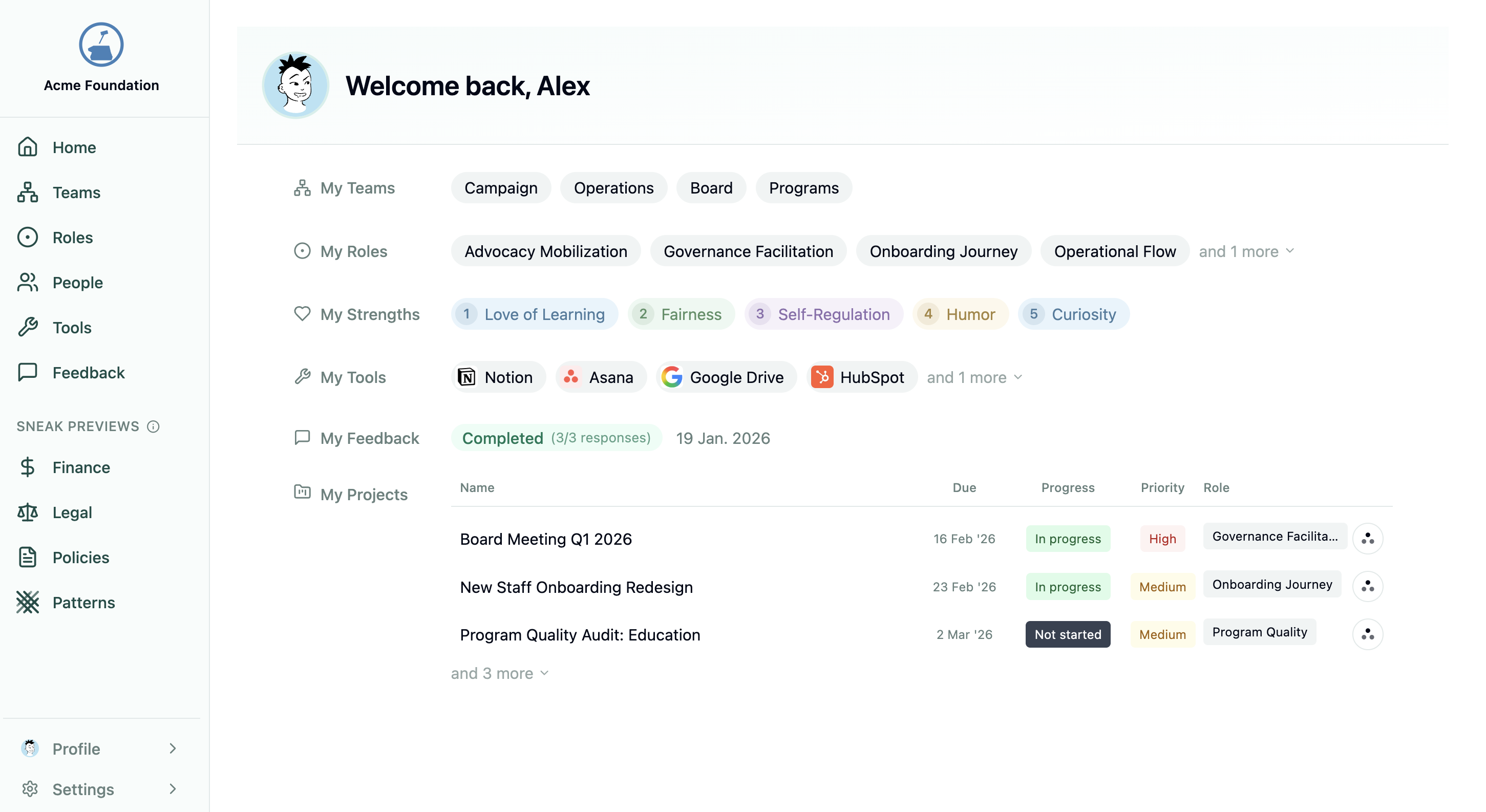The image size is (1486, 812).
Task: Open role circle icon for Board Meeting row
Action: 1367,539
